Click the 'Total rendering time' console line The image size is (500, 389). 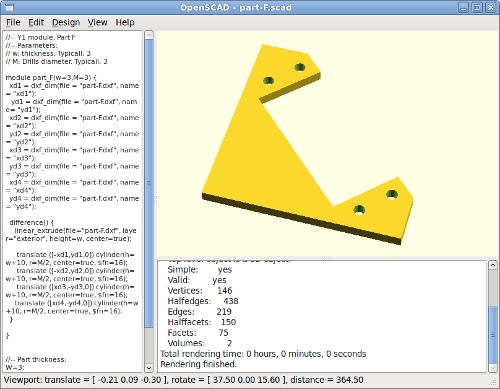pyautogui.click(x=263, y=354)
